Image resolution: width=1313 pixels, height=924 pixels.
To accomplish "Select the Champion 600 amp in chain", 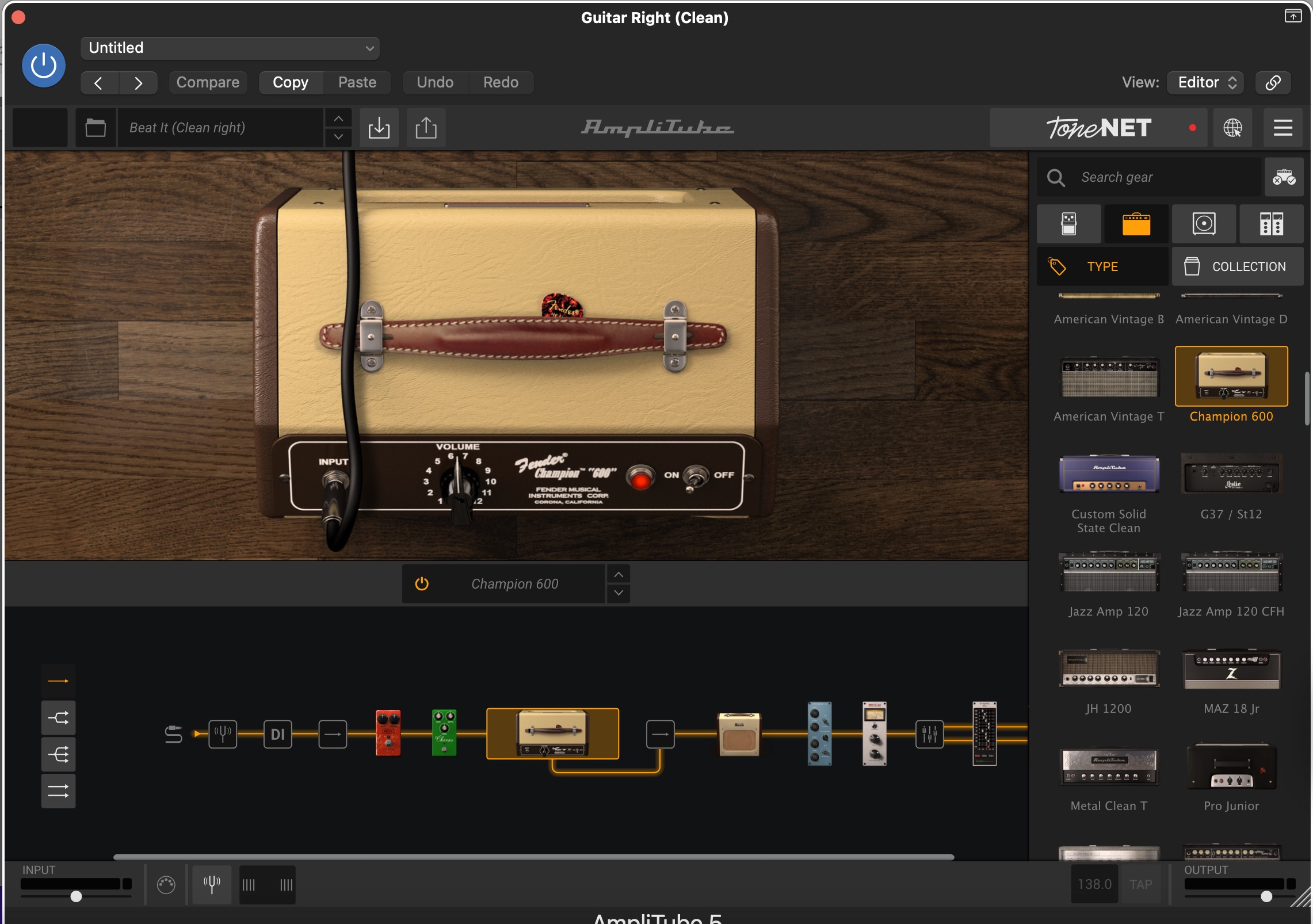I will point(553,734).
